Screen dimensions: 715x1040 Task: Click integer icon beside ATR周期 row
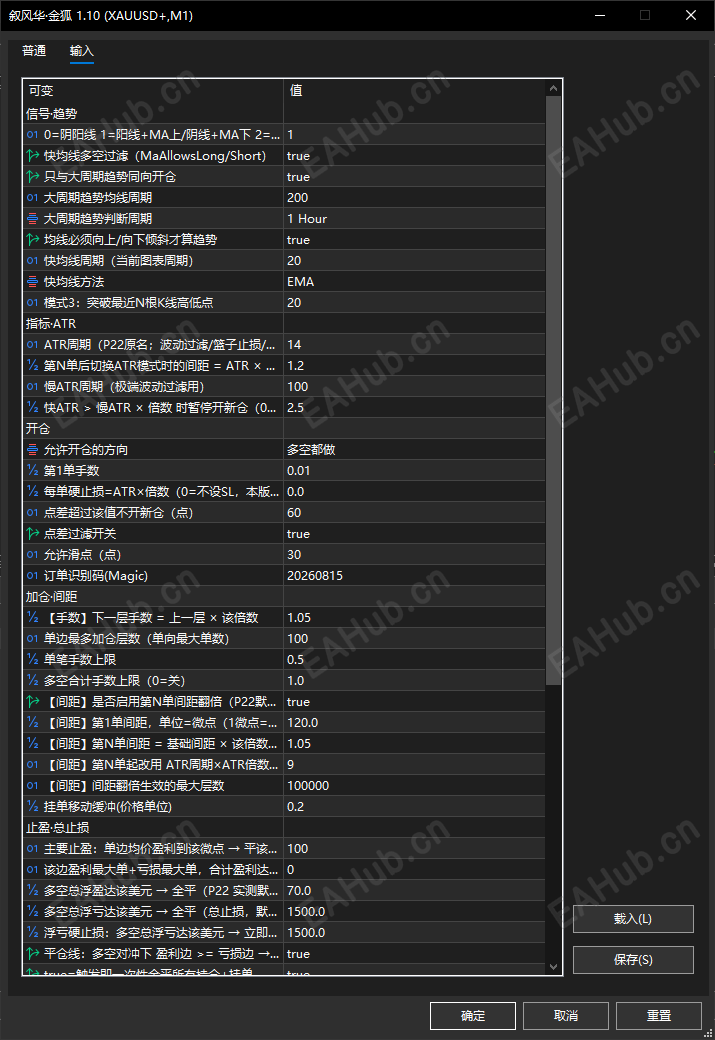pos(32,345)
